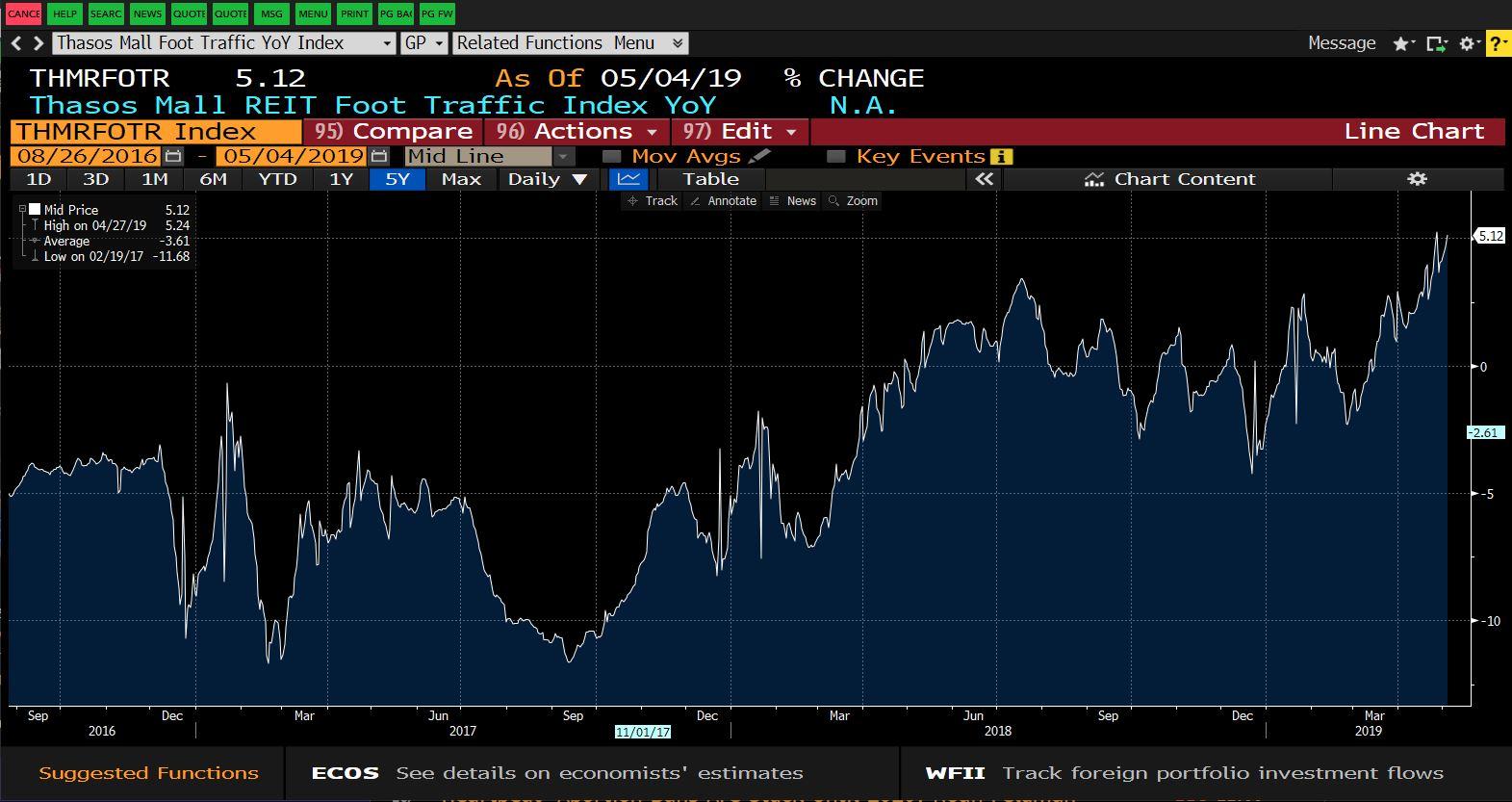The width and height of the screenshot is (1512, 802).
Task: Open the top-right settings gear menu
Action: (x=1470, y=44)
